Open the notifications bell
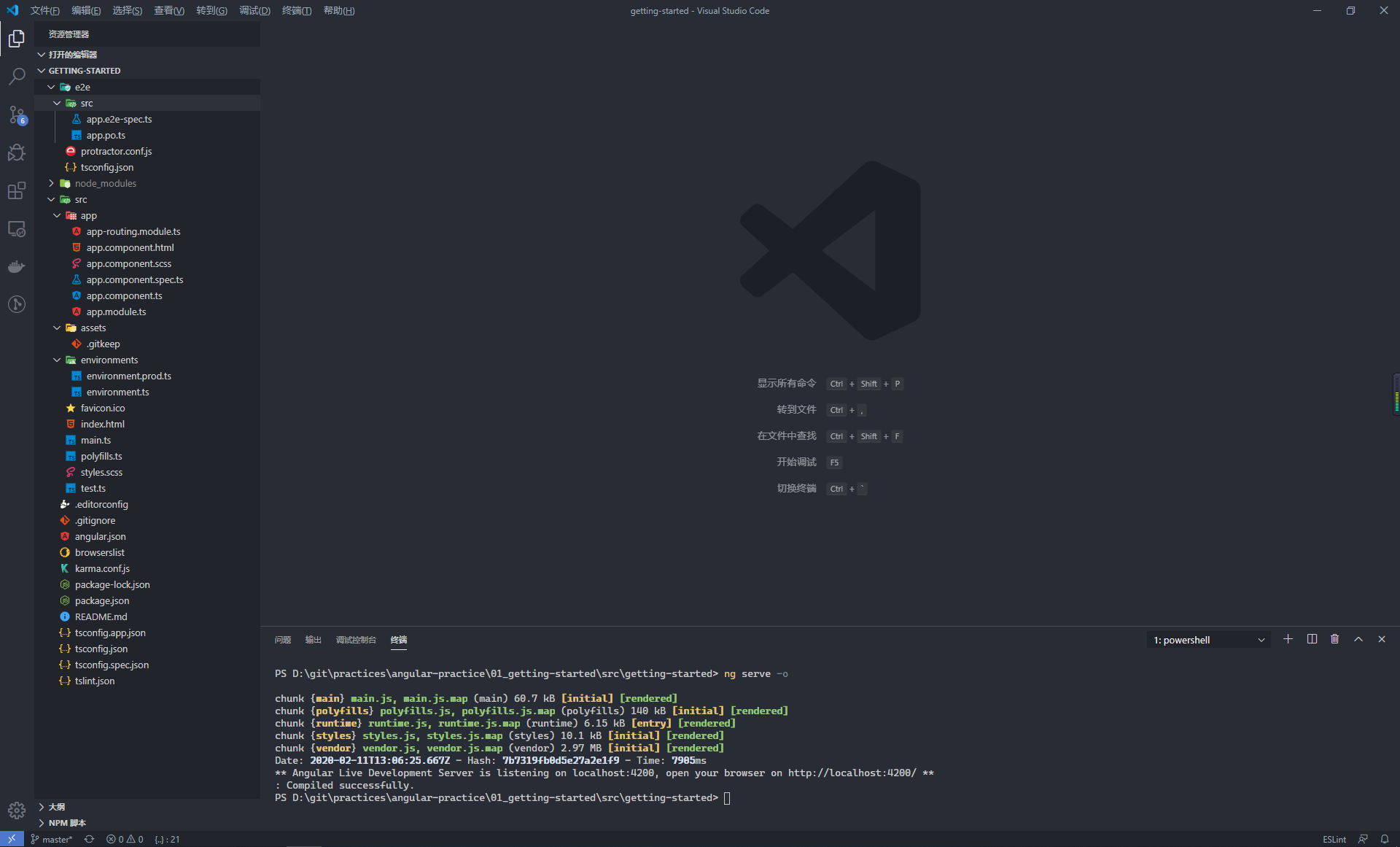1400x847 pixels. pyautogui.click(x=1385, y=839)
